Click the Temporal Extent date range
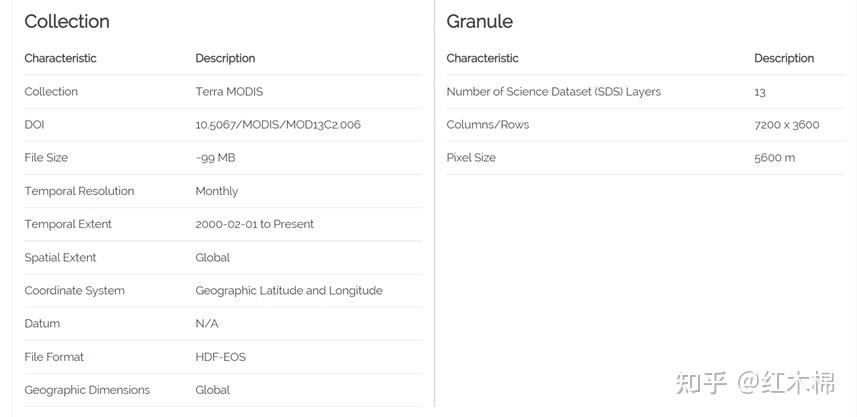Image resolution: width=857 pixels, height=417 pixels. coord(254,224)
